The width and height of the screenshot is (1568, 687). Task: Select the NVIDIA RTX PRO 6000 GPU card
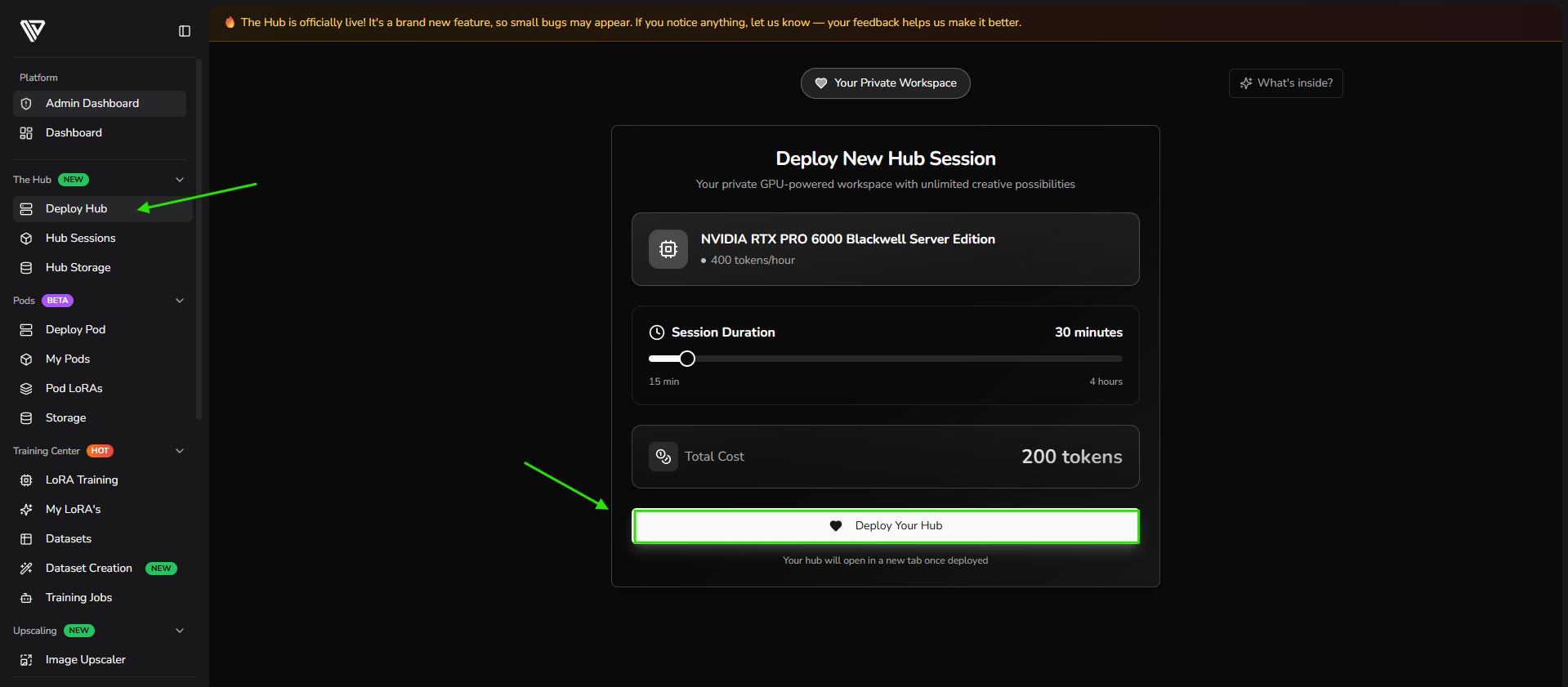click(885, 249)
